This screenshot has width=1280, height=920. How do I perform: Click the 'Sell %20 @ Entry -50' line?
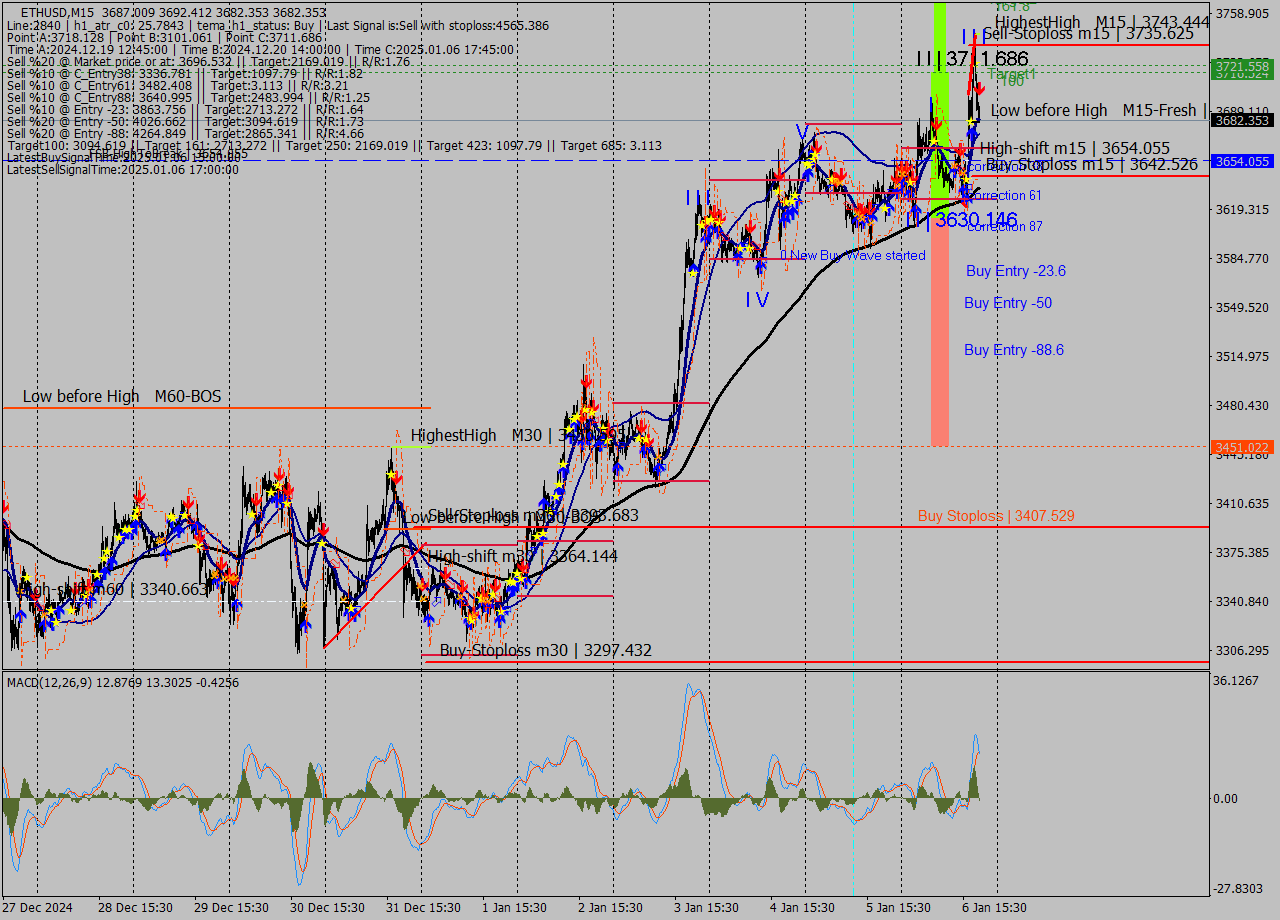click(185, 121)
